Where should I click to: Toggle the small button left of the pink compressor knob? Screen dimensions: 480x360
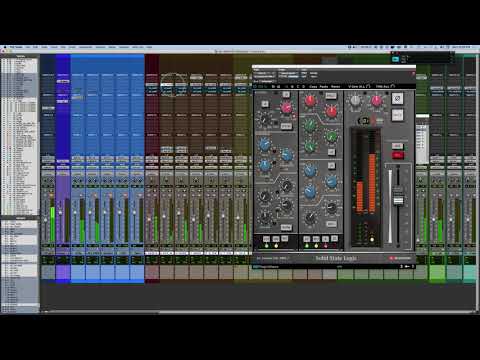click(x=265, y=104)
